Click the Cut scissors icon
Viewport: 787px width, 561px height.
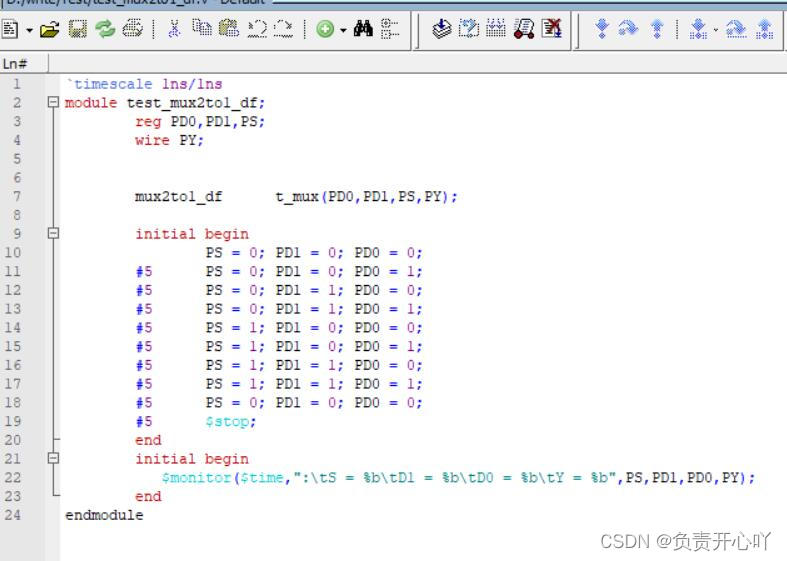tap(174, 29)
